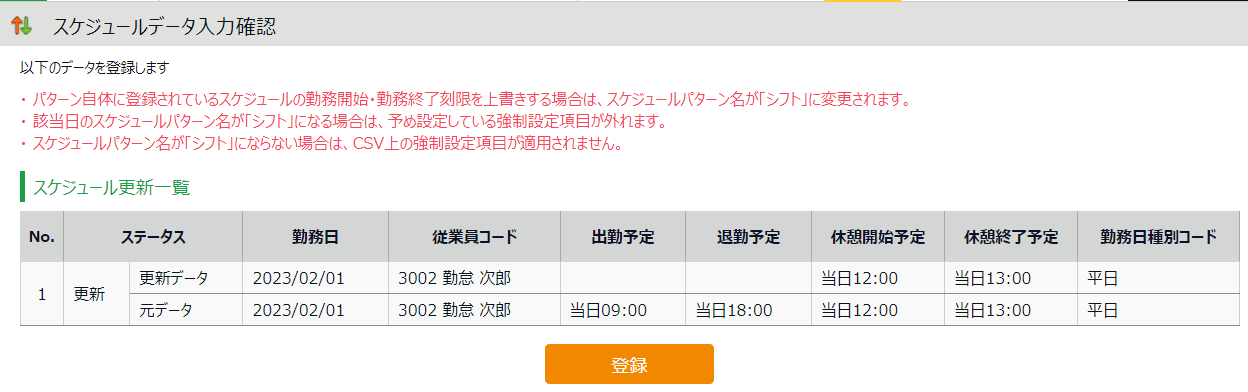Click the 更新 status cell
Screen dimensions: 1248x392
tap(96, 295)
